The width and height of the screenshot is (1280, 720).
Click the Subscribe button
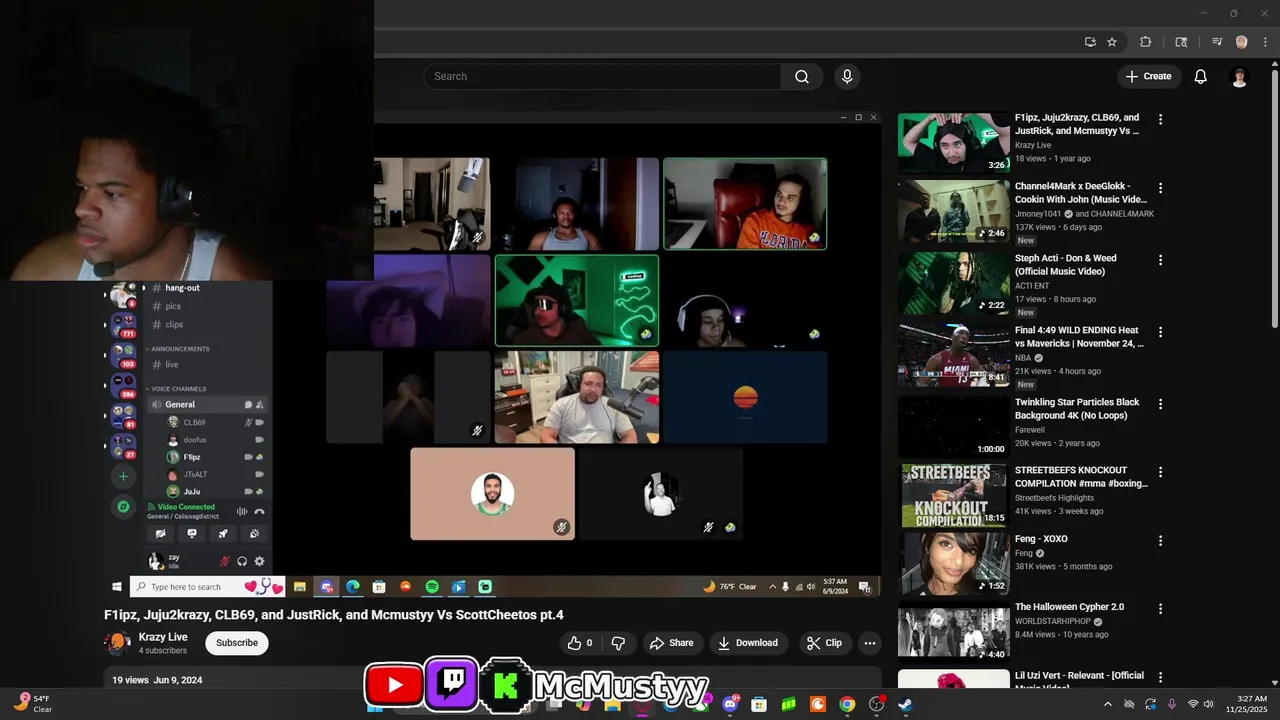pyautogui.click(x=237, y=643)
